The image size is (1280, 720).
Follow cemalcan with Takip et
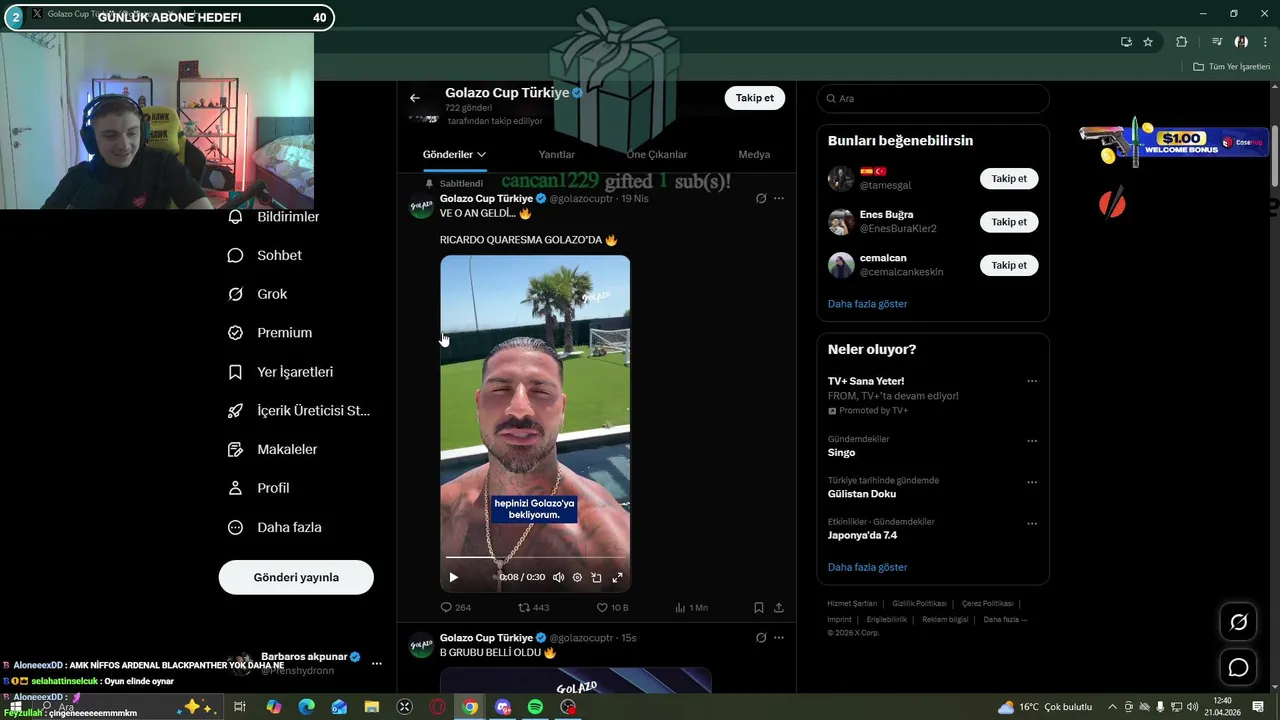click(x=1009, y=265)
